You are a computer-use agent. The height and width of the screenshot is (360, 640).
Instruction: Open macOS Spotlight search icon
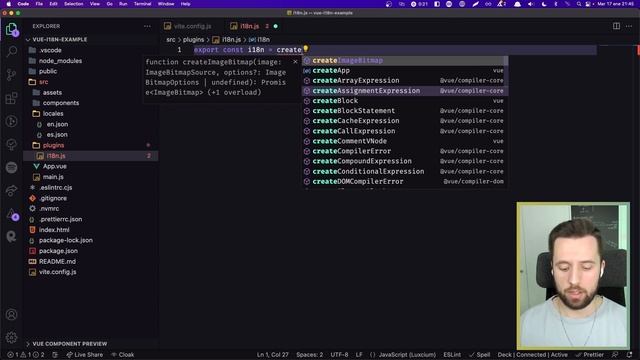coord(579,4)
